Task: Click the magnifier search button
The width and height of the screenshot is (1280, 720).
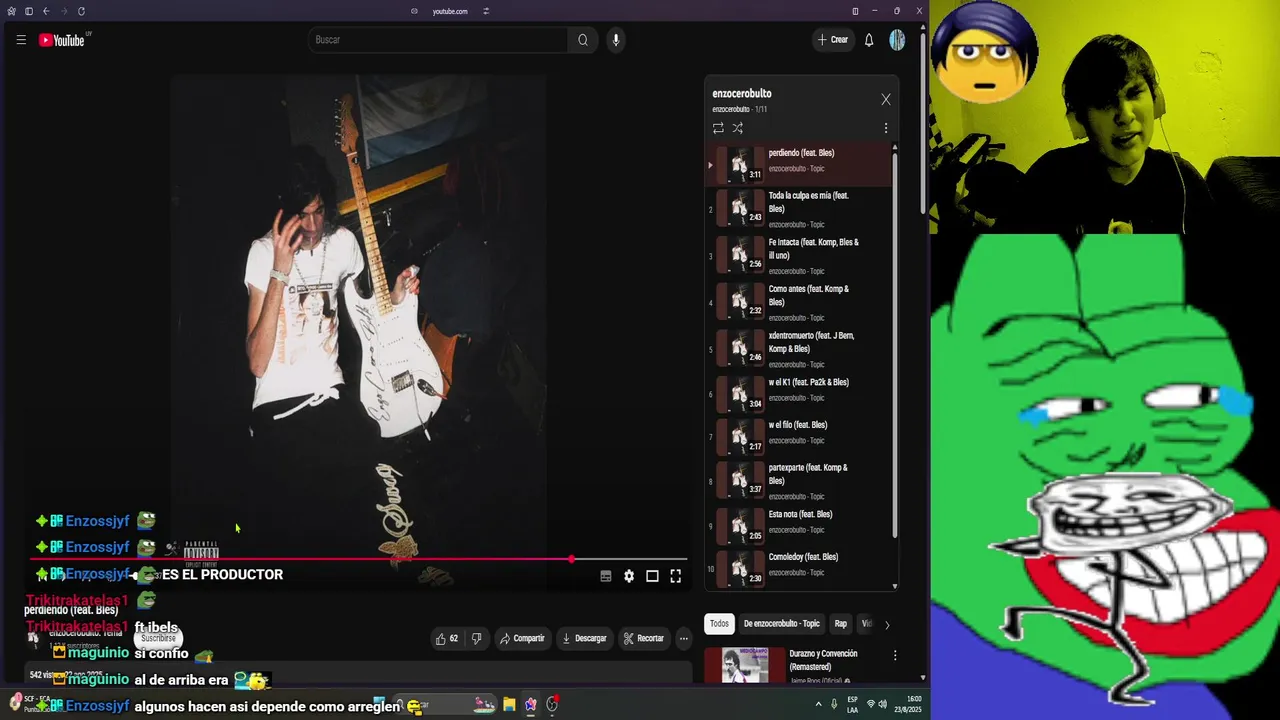Action: (583, 40)
